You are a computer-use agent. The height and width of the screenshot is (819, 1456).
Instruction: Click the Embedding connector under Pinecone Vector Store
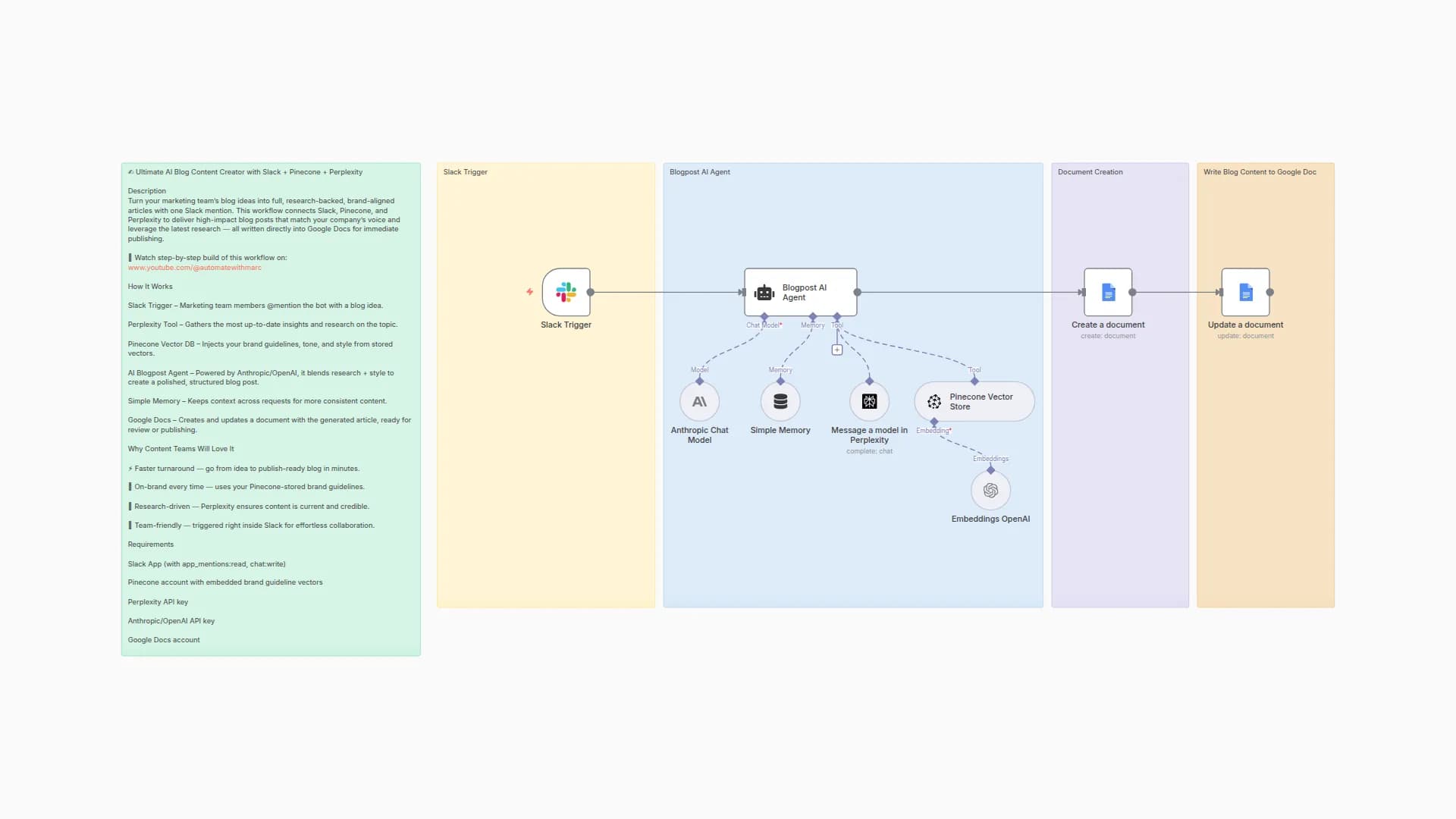[934, 422]
